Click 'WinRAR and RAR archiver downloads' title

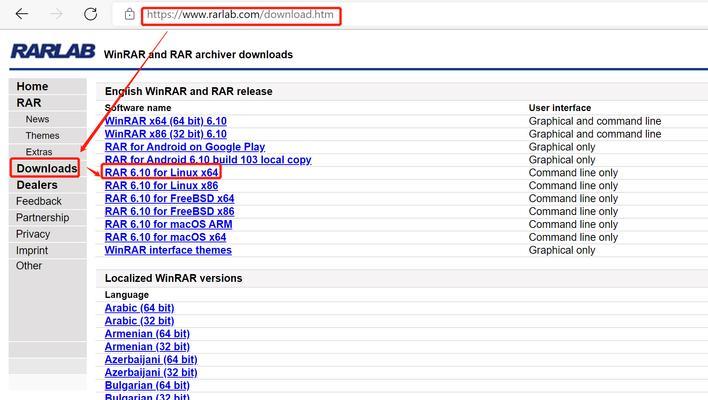pyautogui.click(x=198, y=55)
